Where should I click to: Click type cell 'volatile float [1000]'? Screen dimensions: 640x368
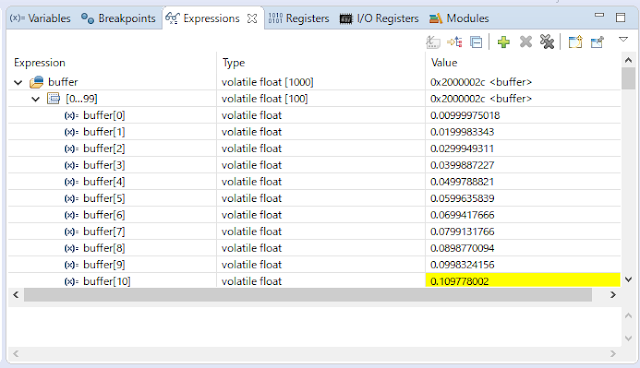pos(267,82)
